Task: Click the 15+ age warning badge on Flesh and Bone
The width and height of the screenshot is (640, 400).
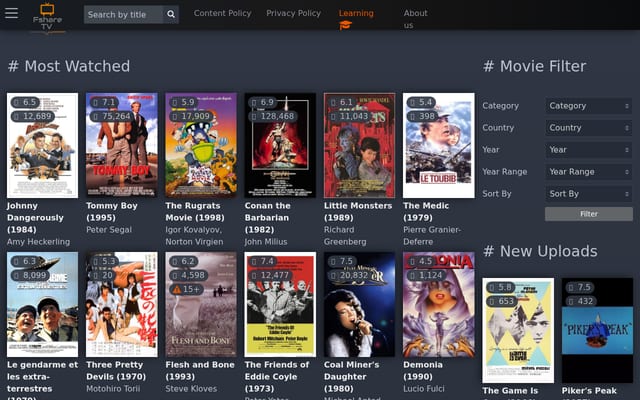Action: [x=187, y=289]
